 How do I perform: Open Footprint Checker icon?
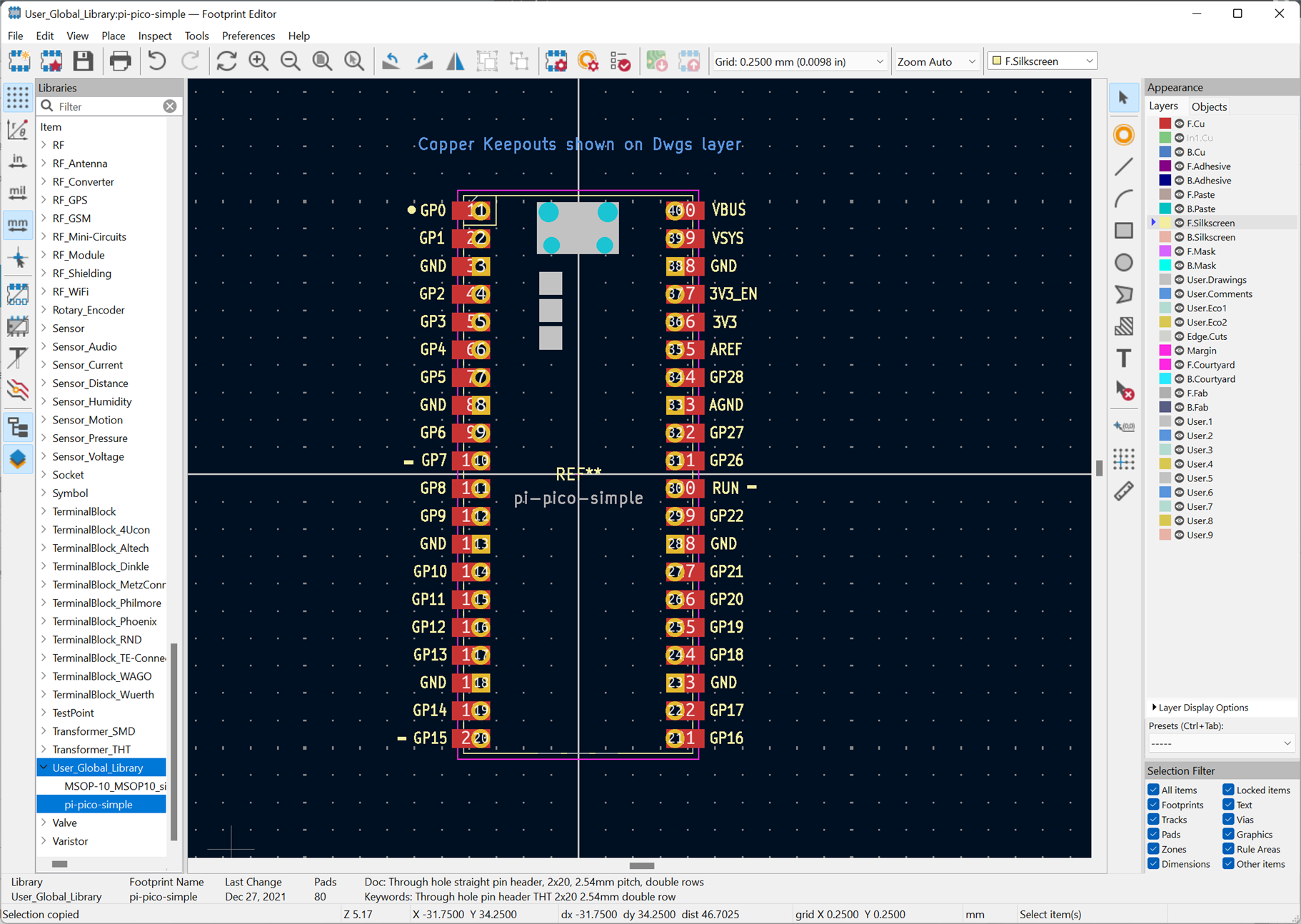click(621, 61)
